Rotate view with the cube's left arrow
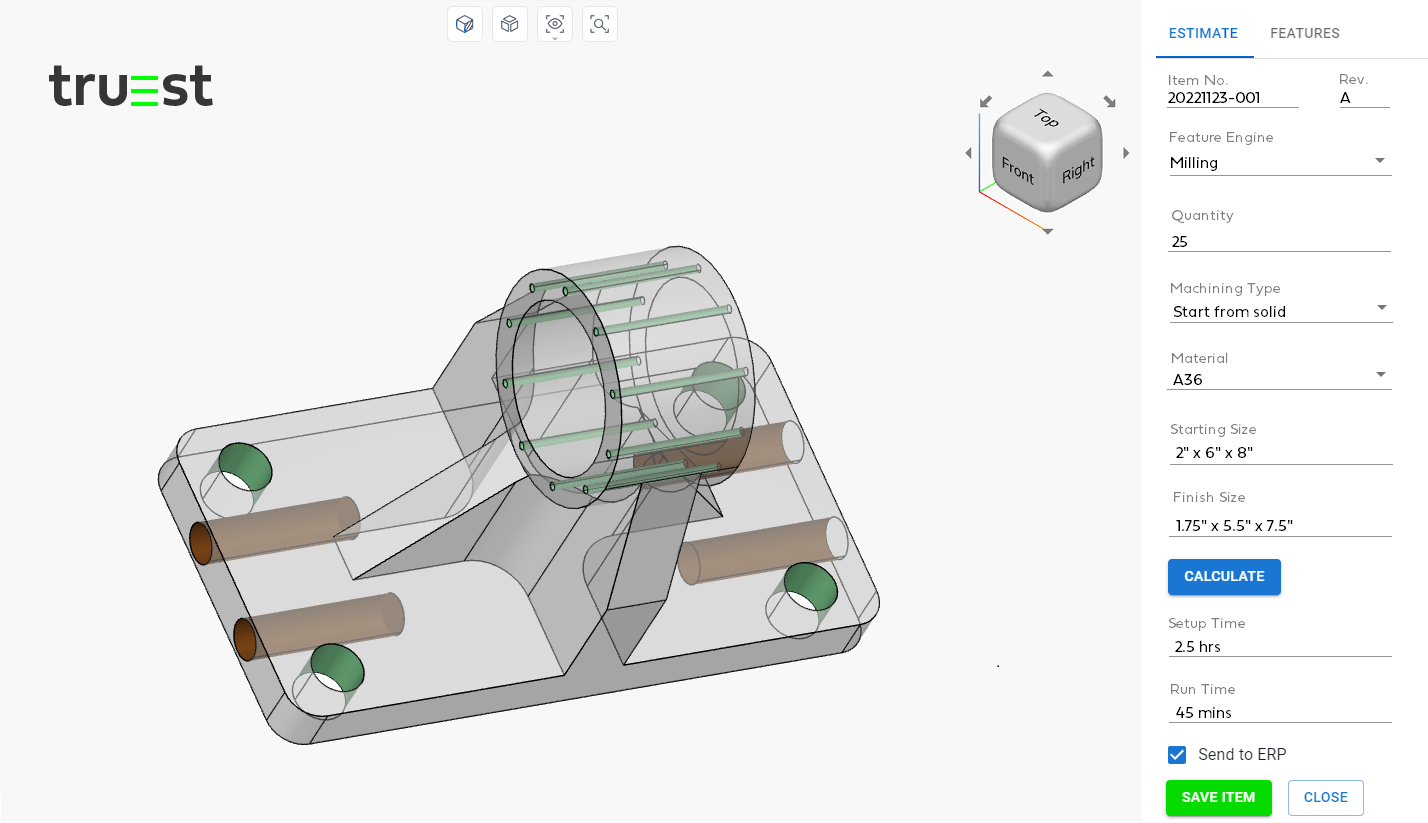 point(968,153)
